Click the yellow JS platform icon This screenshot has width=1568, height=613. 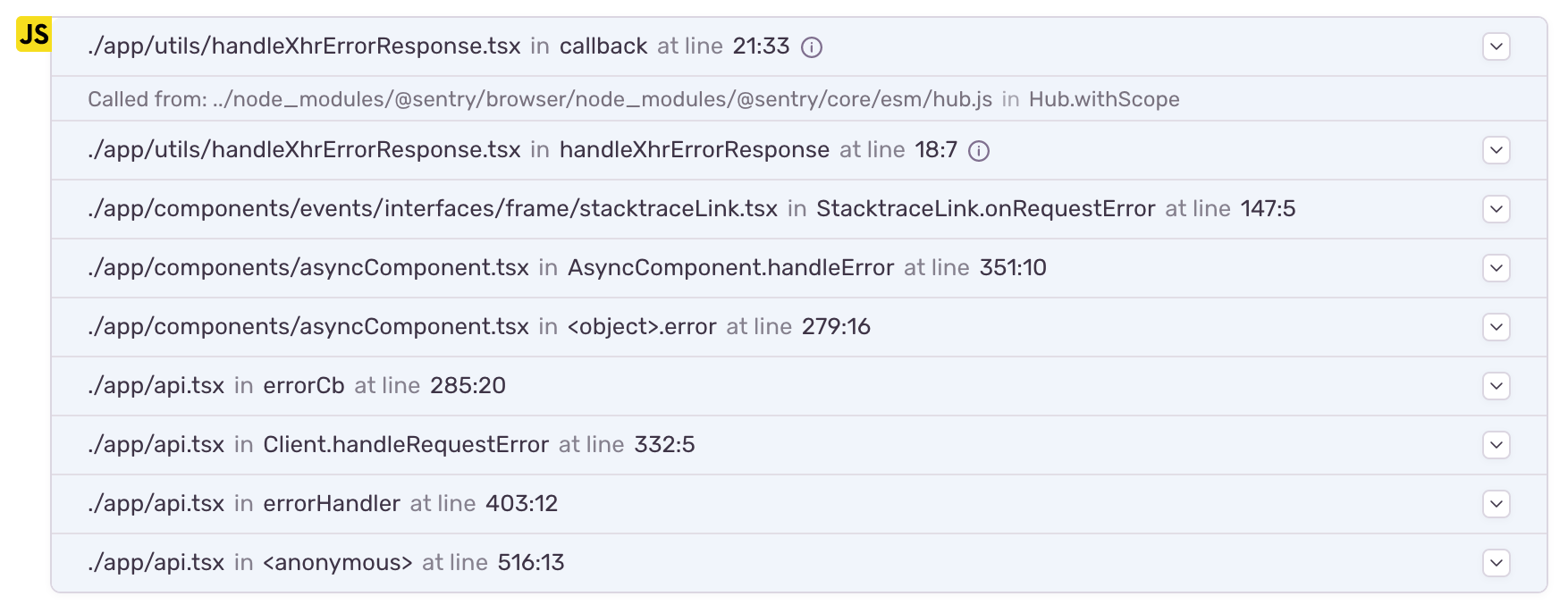(x=34, y=35)
